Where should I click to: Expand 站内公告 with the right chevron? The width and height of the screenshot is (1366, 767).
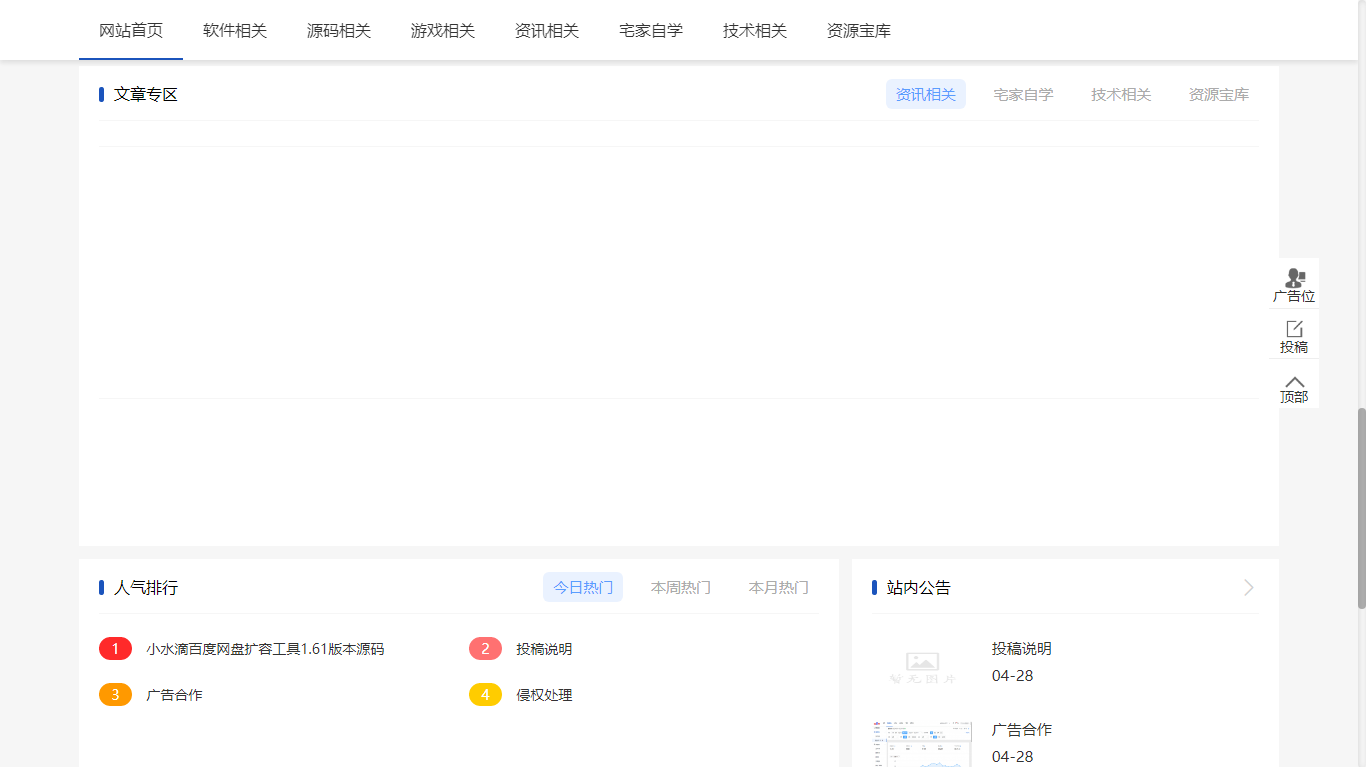tap(1247, 587)
